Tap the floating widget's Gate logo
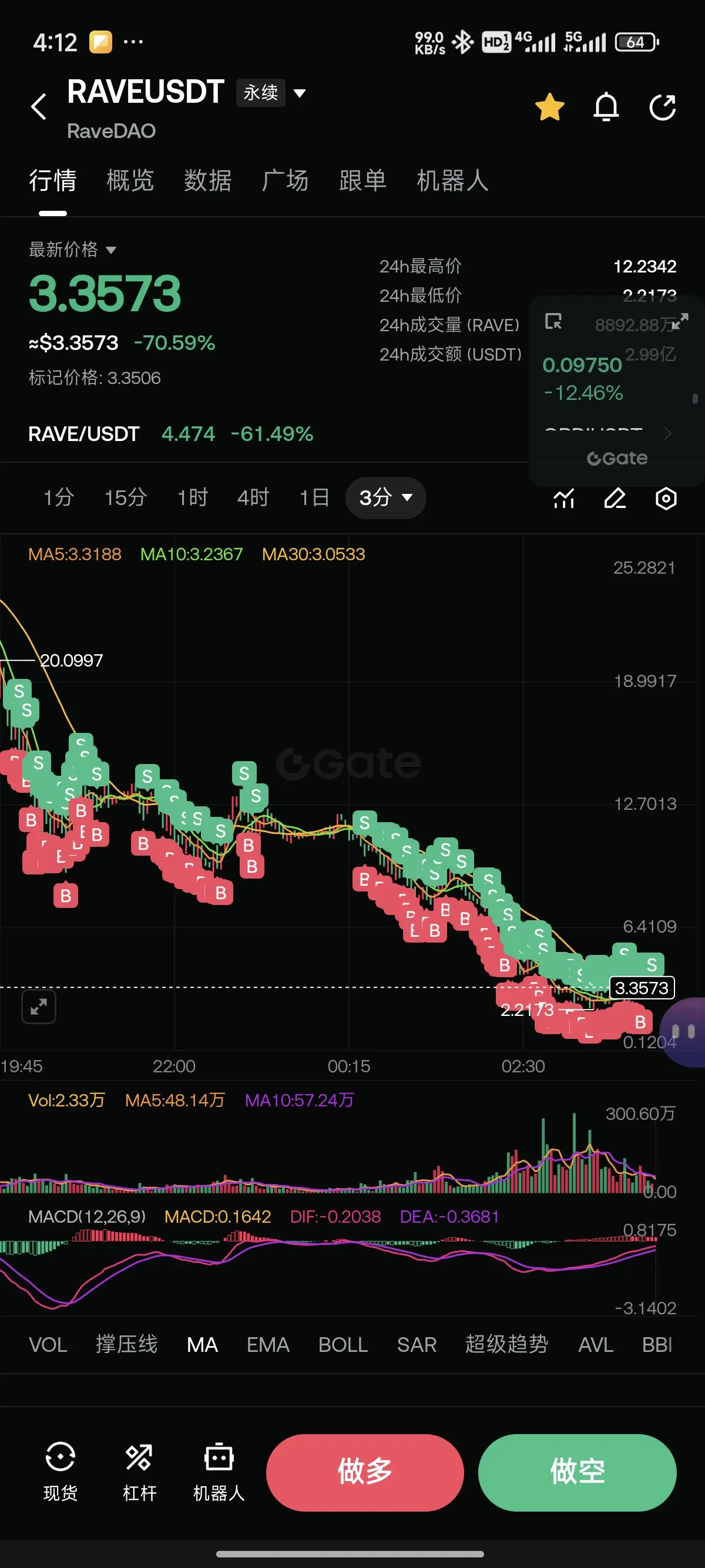The width and height of the screenshot is (705, 1568). [x=617, y=458]
